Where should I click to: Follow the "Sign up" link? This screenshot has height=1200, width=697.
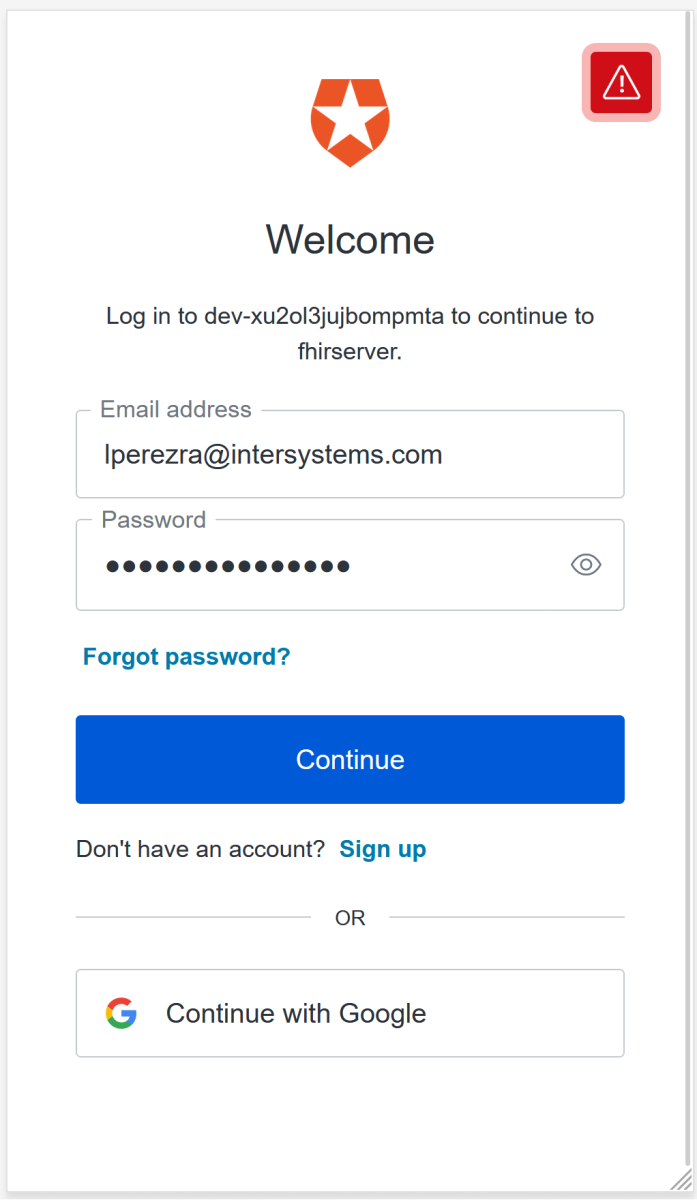coord(383,849)
